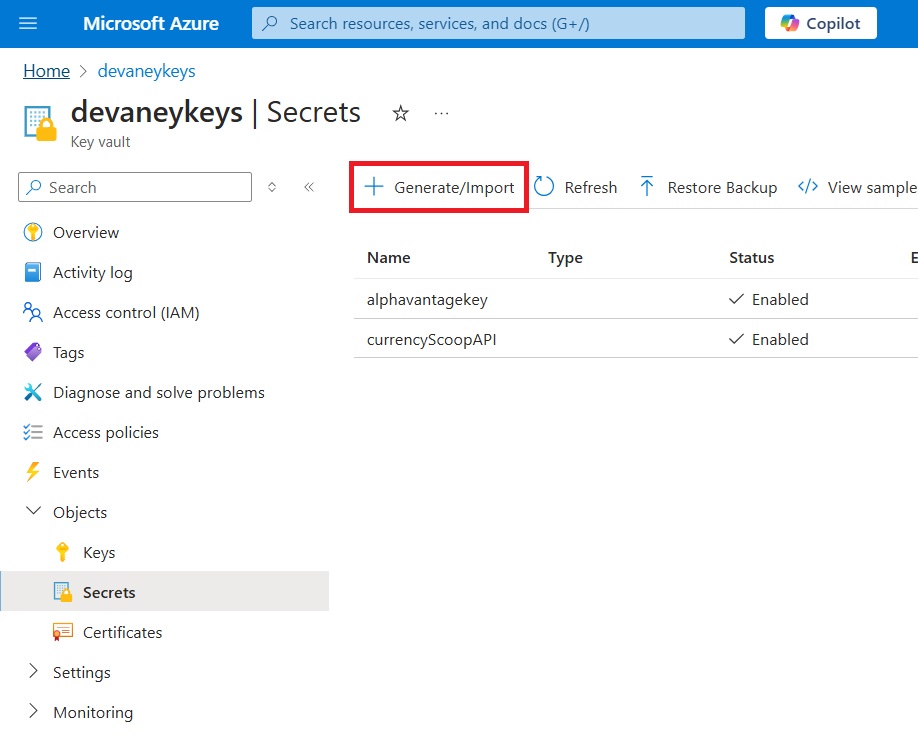Toggle expand/collapse all menu groups
Screen dimensions: 918x742
click(272, 187)
